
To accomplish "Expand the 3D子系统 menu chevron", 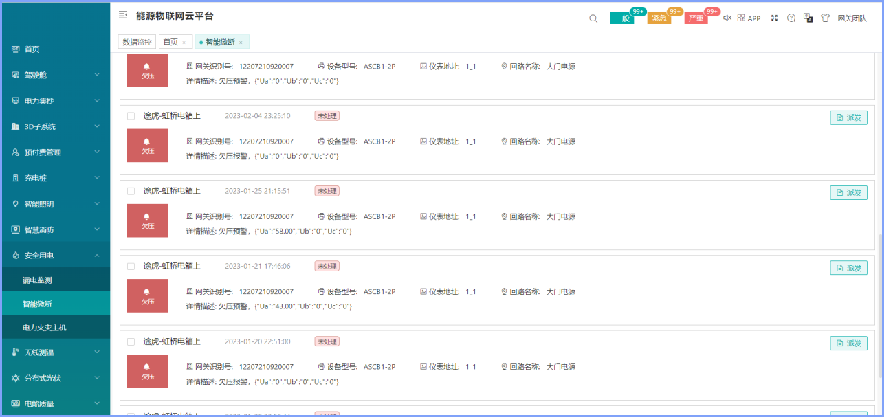I will pos(97,127).
